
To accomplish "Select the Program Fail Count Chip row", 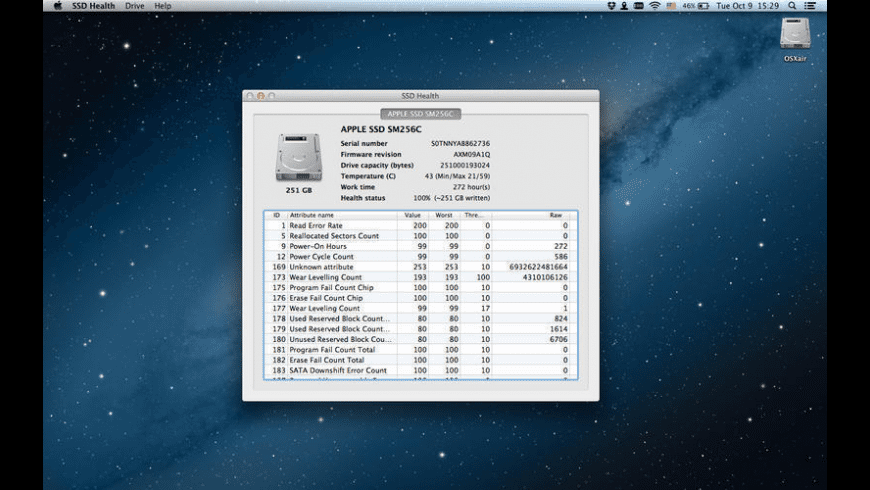I will coord(421,288).
